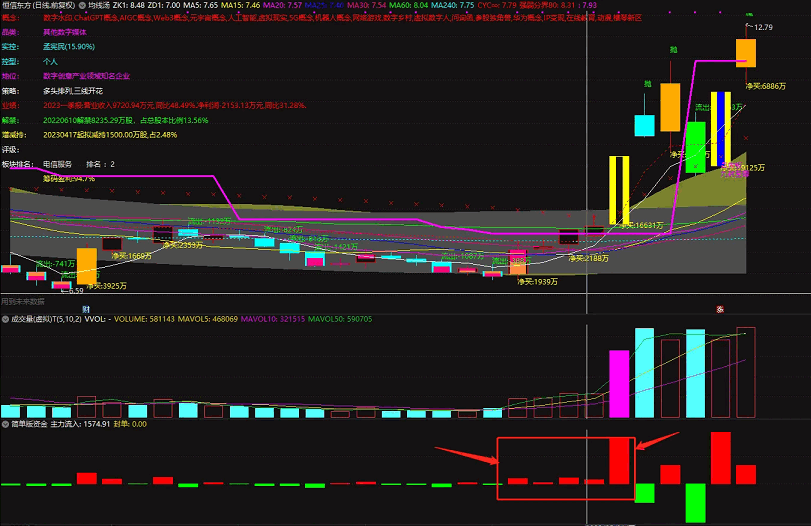Click the MA20: 7.57 label
This screenshot has height=526, width=811.
282,5
